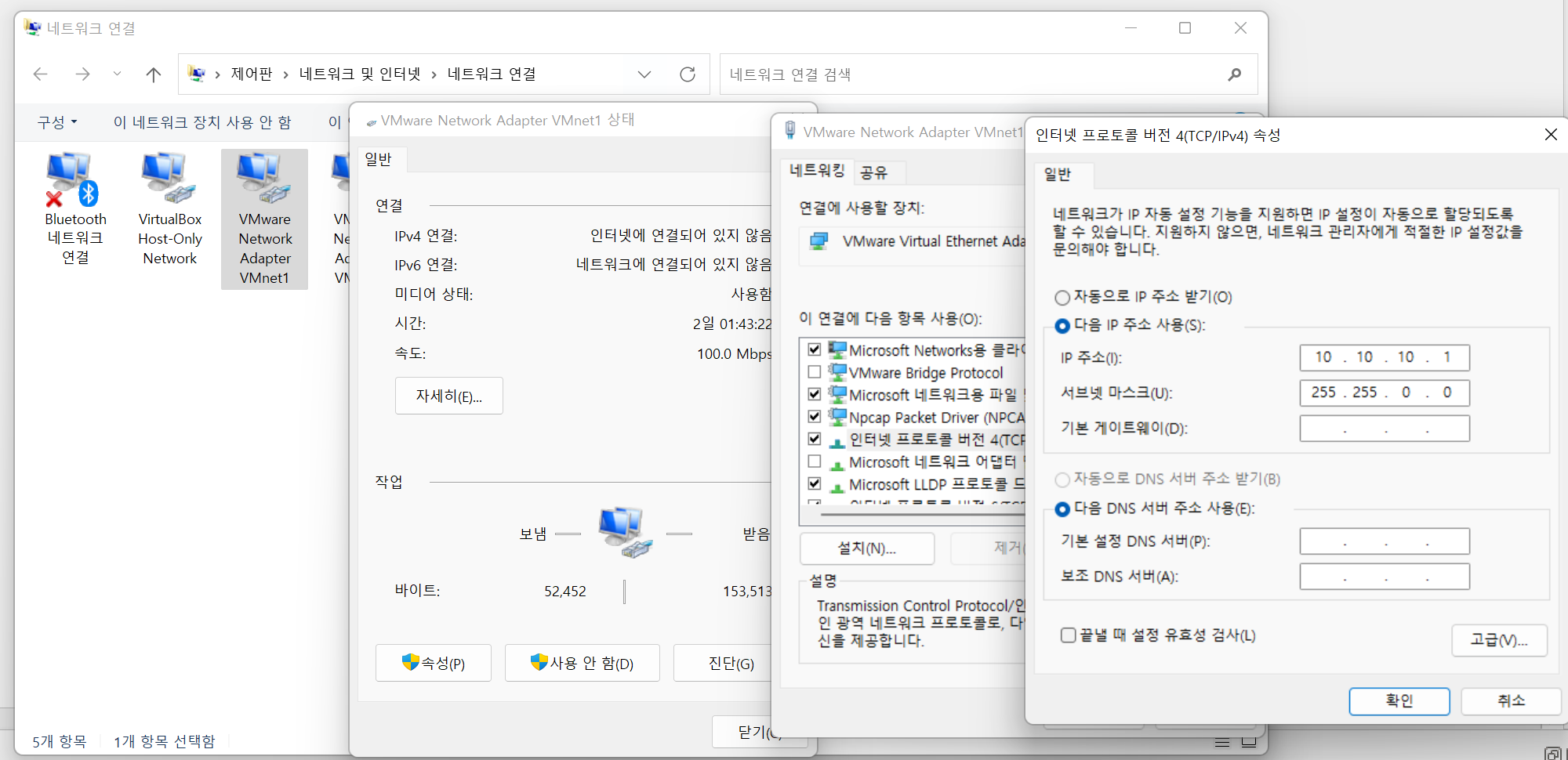Refresh the network connections list
1568x760 pixels.
pyautogui.click(x=688, y=74)
